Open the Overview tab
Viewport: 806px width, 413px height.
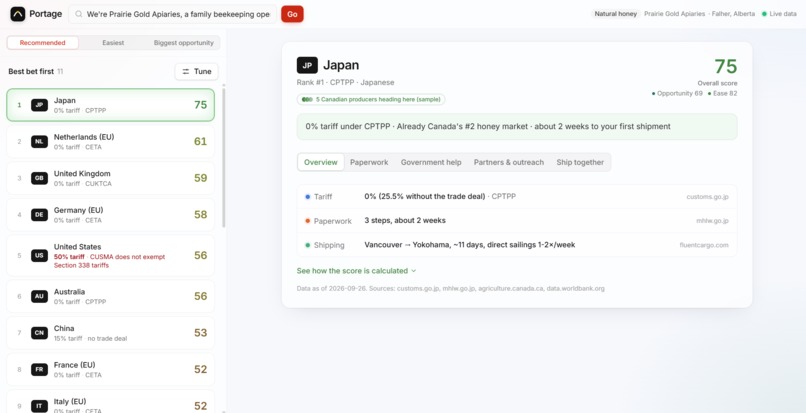point(321,162)
